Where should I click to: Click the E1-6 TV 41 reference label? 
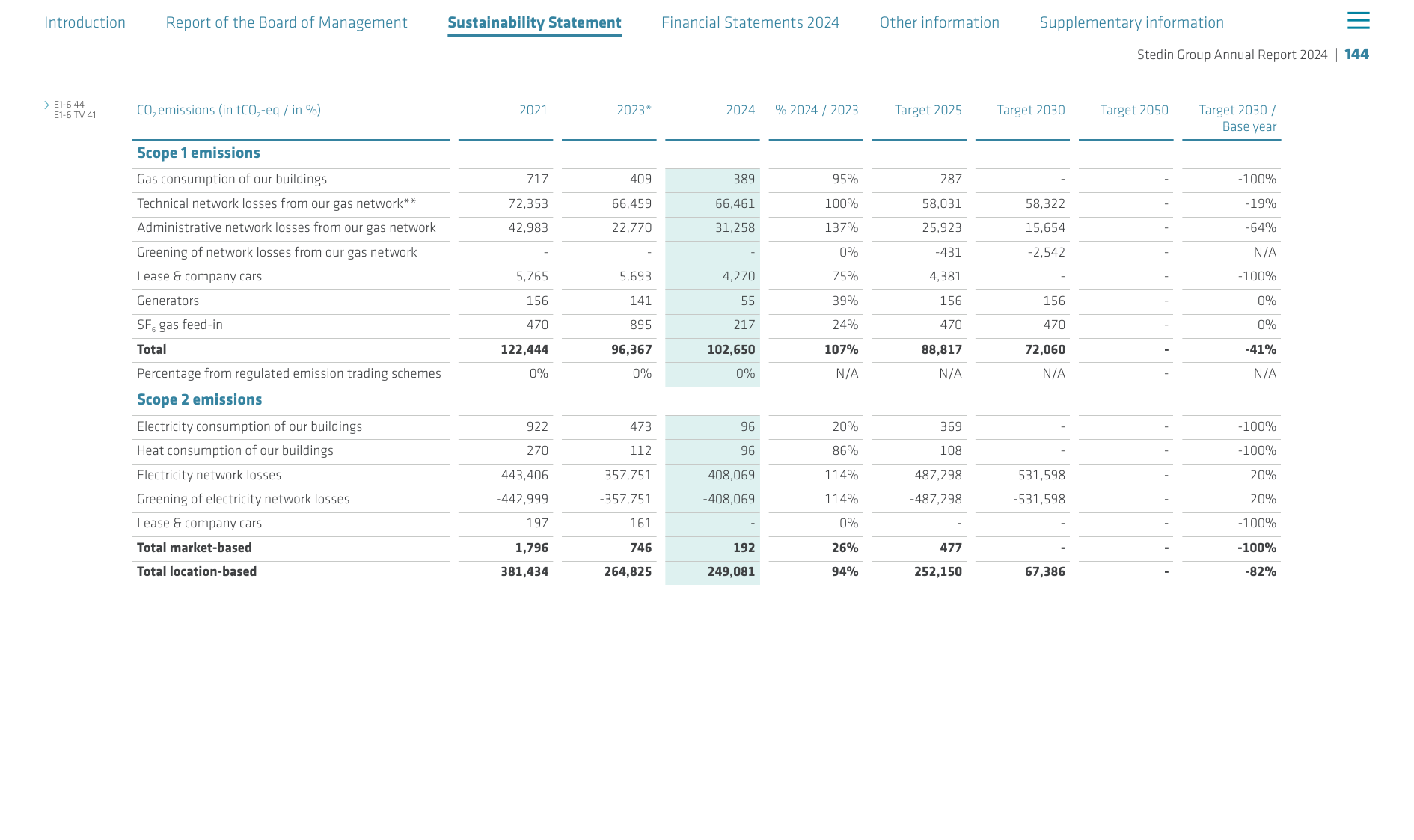tap(75, 115)
